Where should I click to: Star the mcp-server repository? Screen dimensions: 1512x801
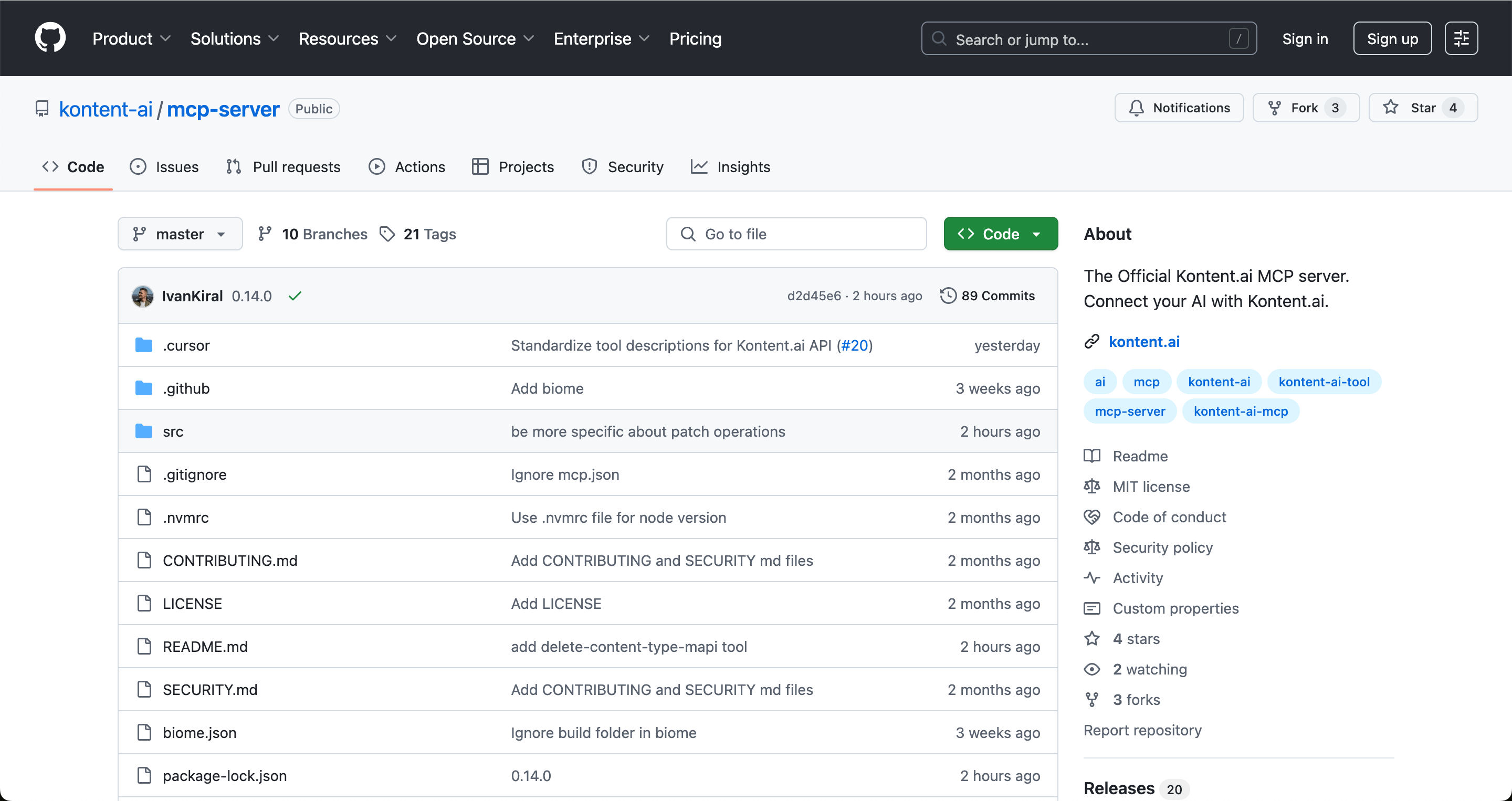[x=1423, y=108]
